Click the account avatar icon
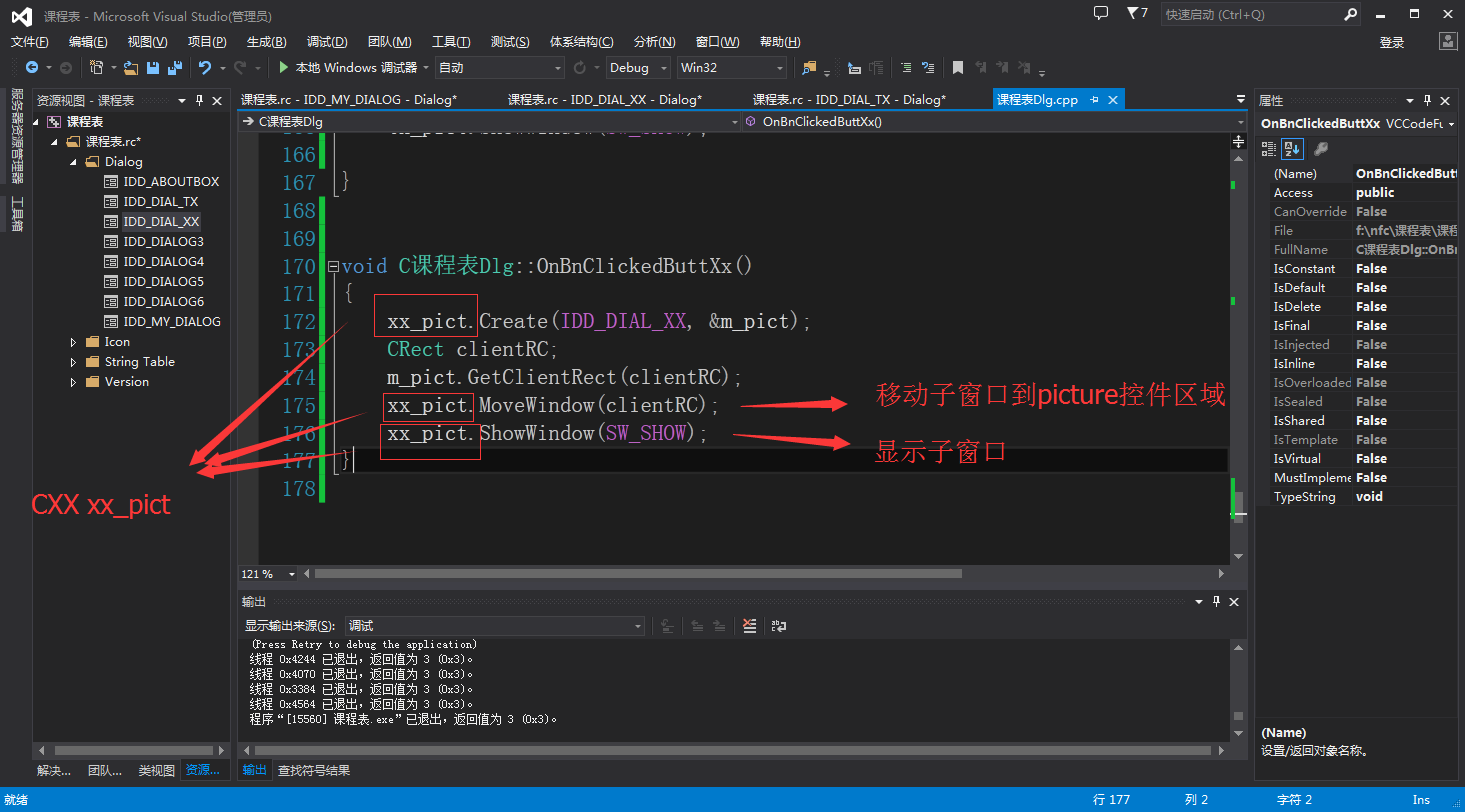The image size is (1465, 812). (x=1447, y=41)
